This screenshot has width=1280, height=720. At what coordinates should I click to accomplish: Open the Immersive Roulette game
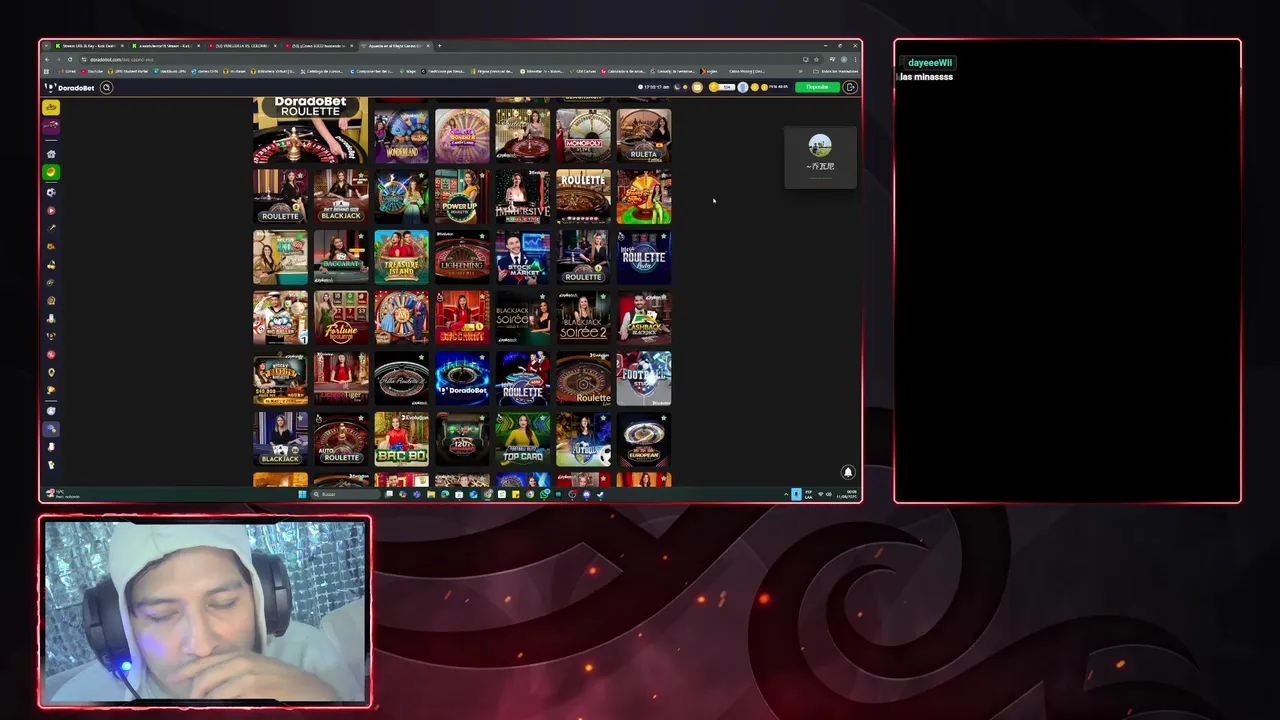[523, 196]
